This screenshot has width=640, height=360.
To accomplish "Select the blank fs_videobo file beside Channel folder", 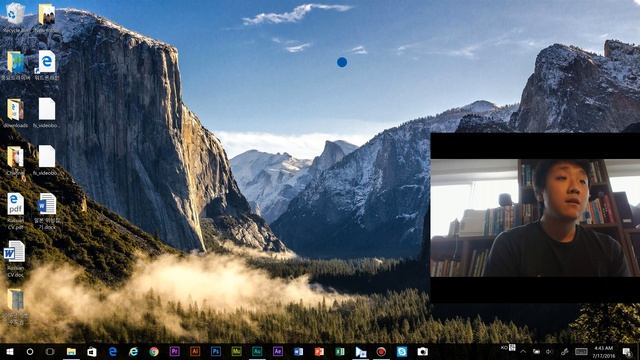I will [47, 161].
